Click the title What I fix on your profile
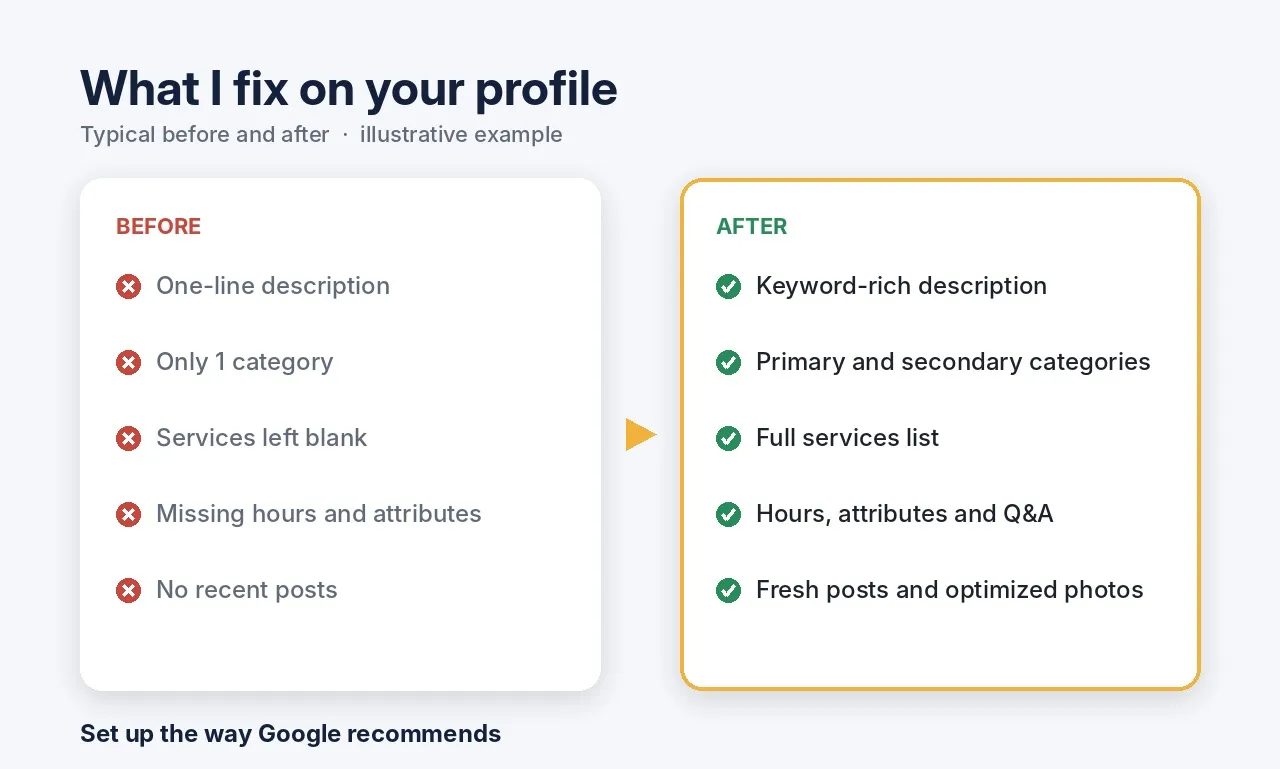The image size is (1280, 769). (349, 88)
